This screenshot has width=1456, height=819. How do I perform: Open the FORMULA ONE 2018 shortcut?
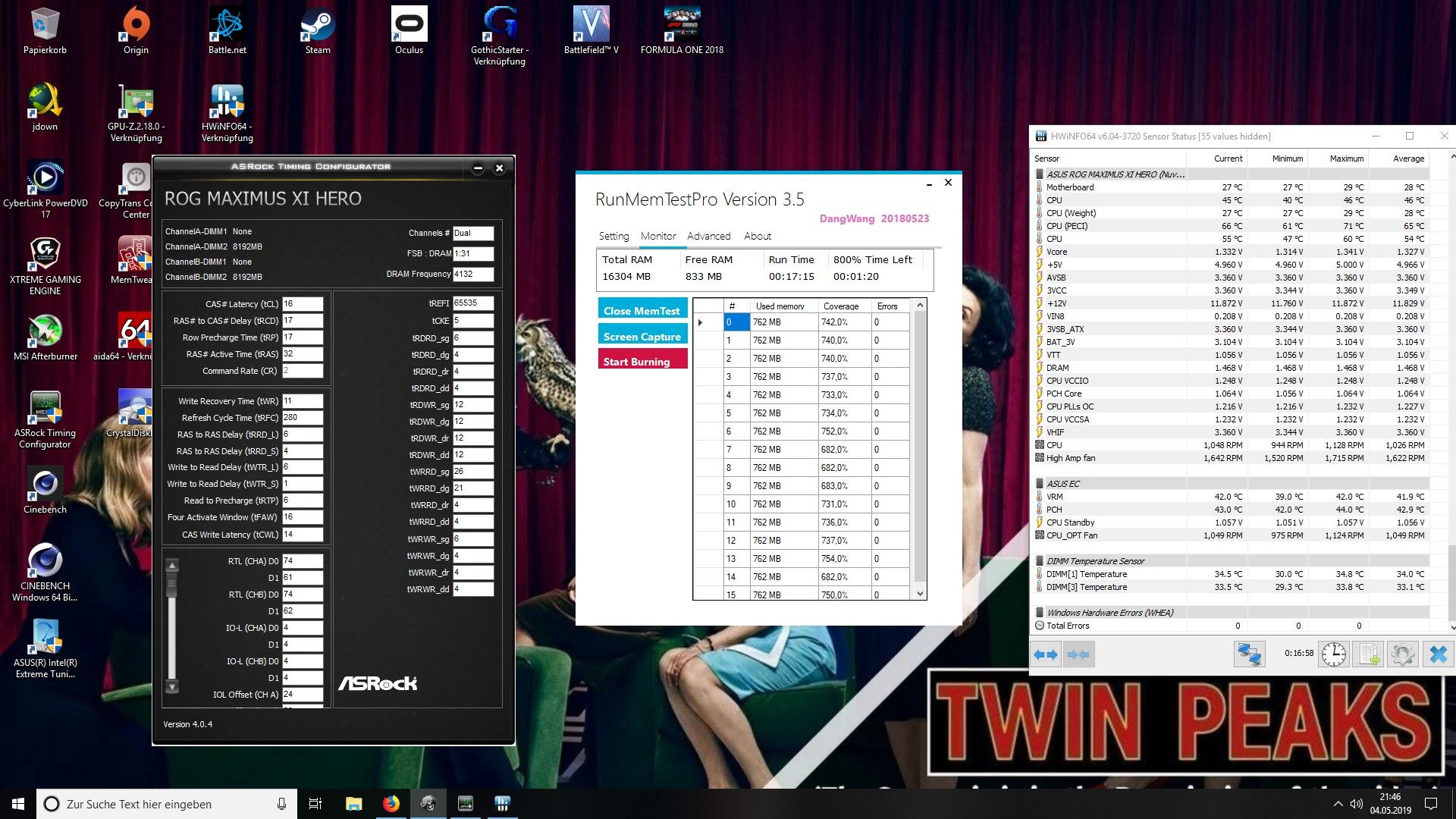pos(682,30)
